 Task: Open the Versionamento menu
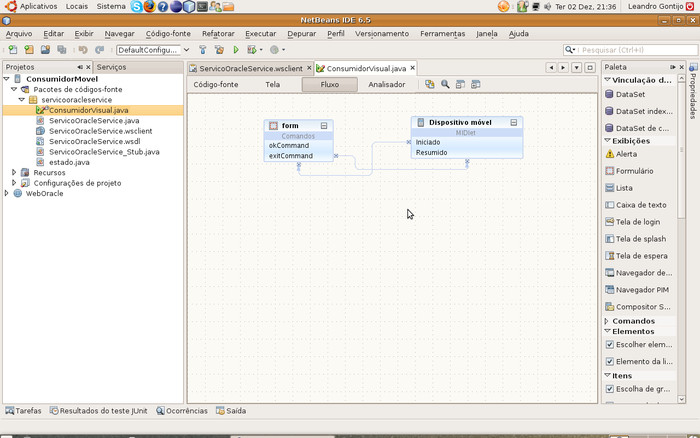click(x=382, y=33)
